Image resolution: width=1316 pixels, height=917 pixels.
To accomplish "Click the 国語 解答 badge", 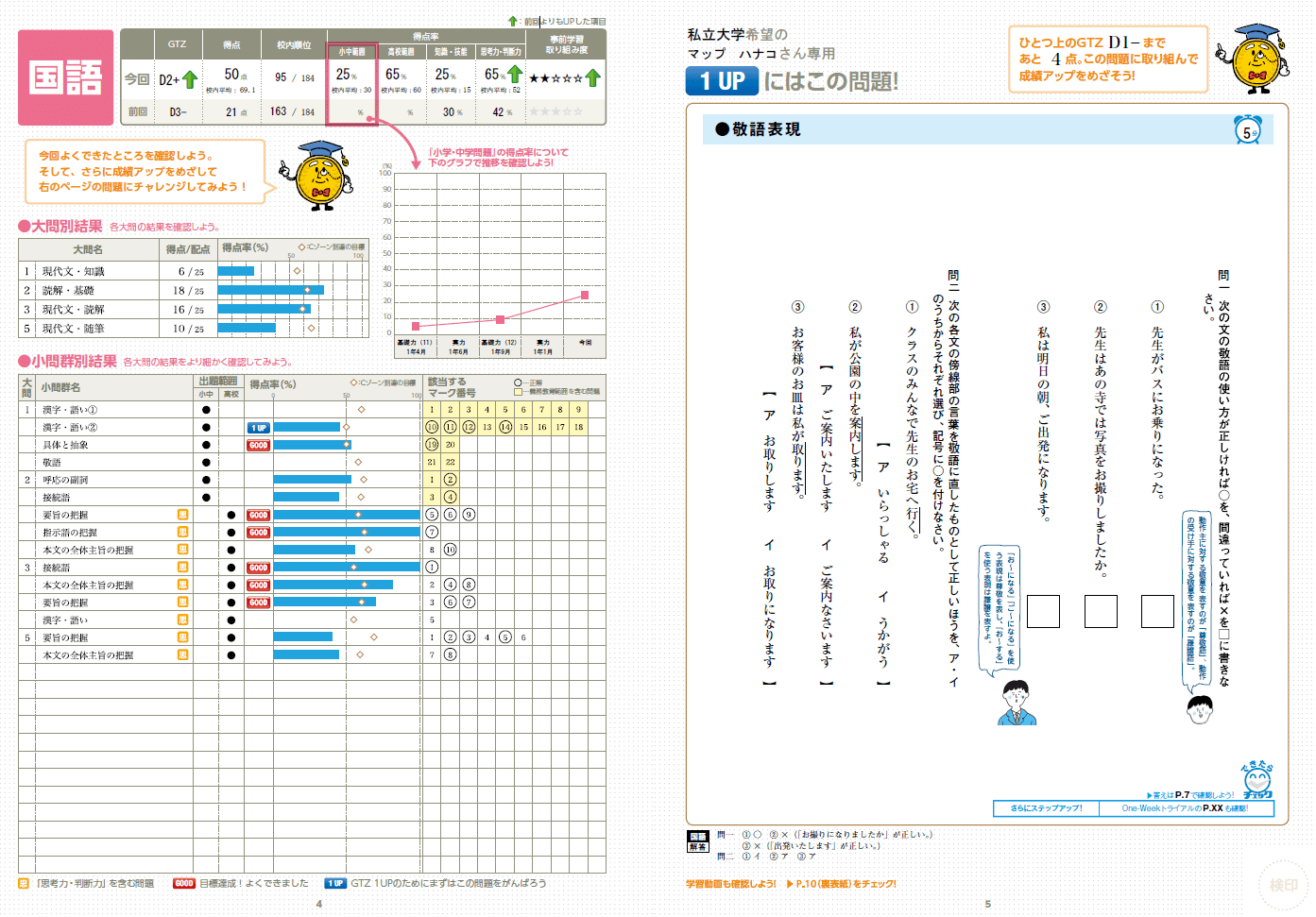I will tap(698, 841).
